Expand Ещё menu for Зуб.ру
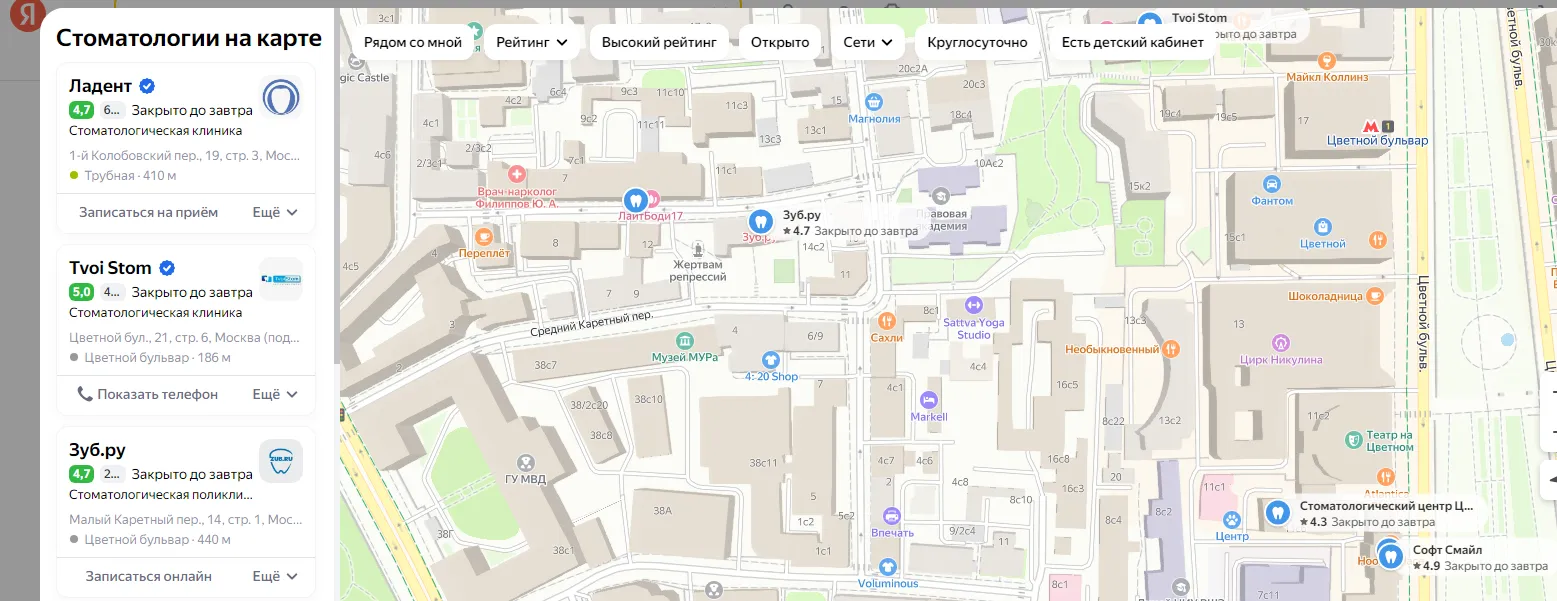The image size is (1557, 601). point(275,576)
